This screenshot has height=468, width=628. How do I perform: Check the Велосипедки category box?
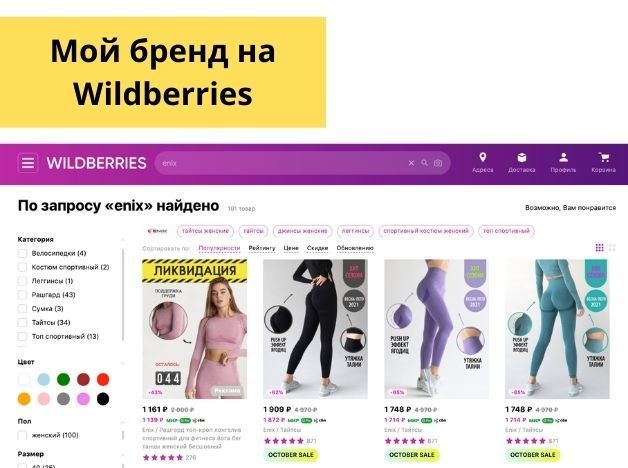22,253
